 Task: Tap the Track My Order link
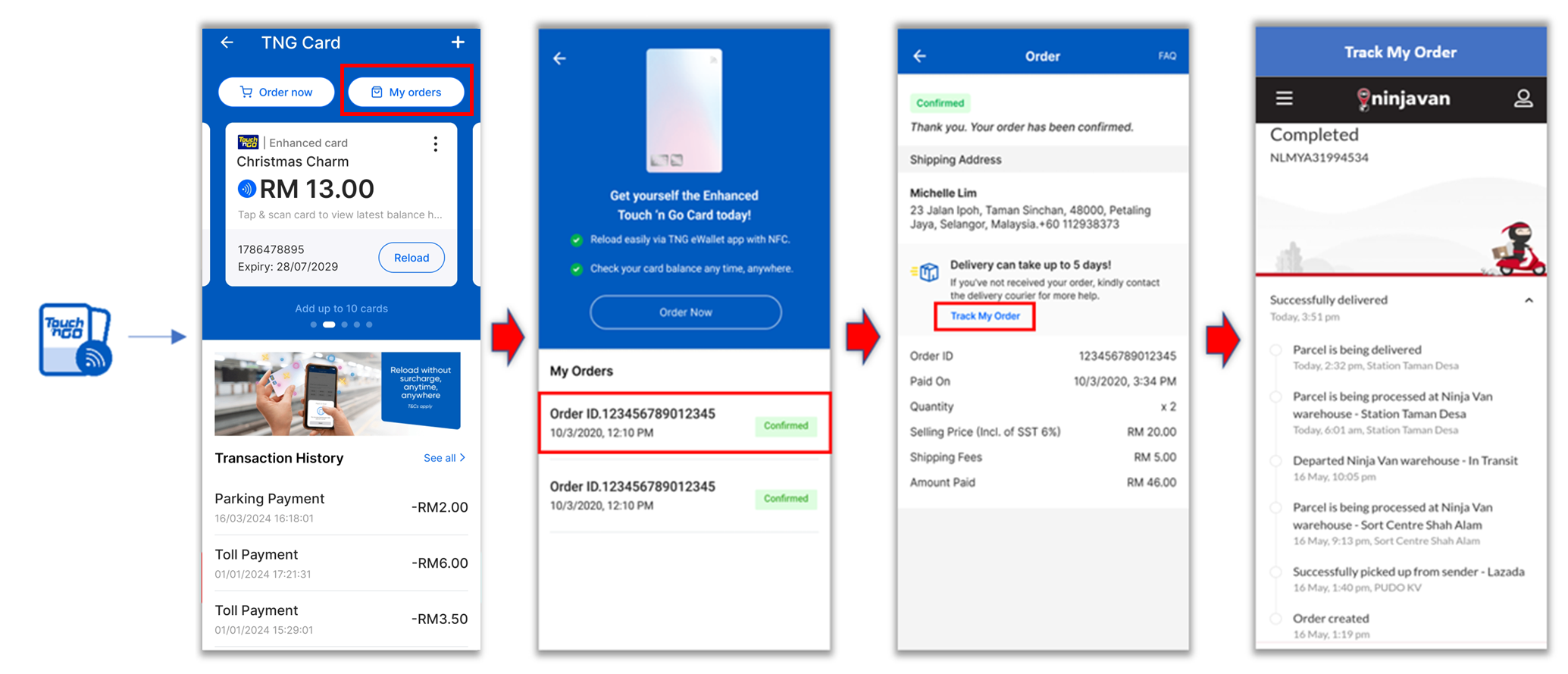984,316
